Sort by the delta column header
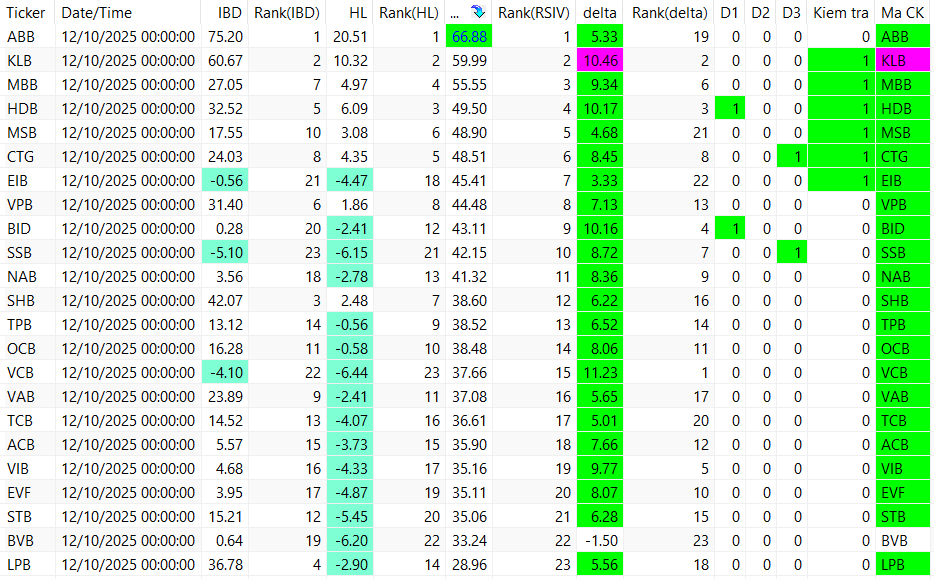Image resolution: width=934 pixels, height=579 pixels. point(600,13)
